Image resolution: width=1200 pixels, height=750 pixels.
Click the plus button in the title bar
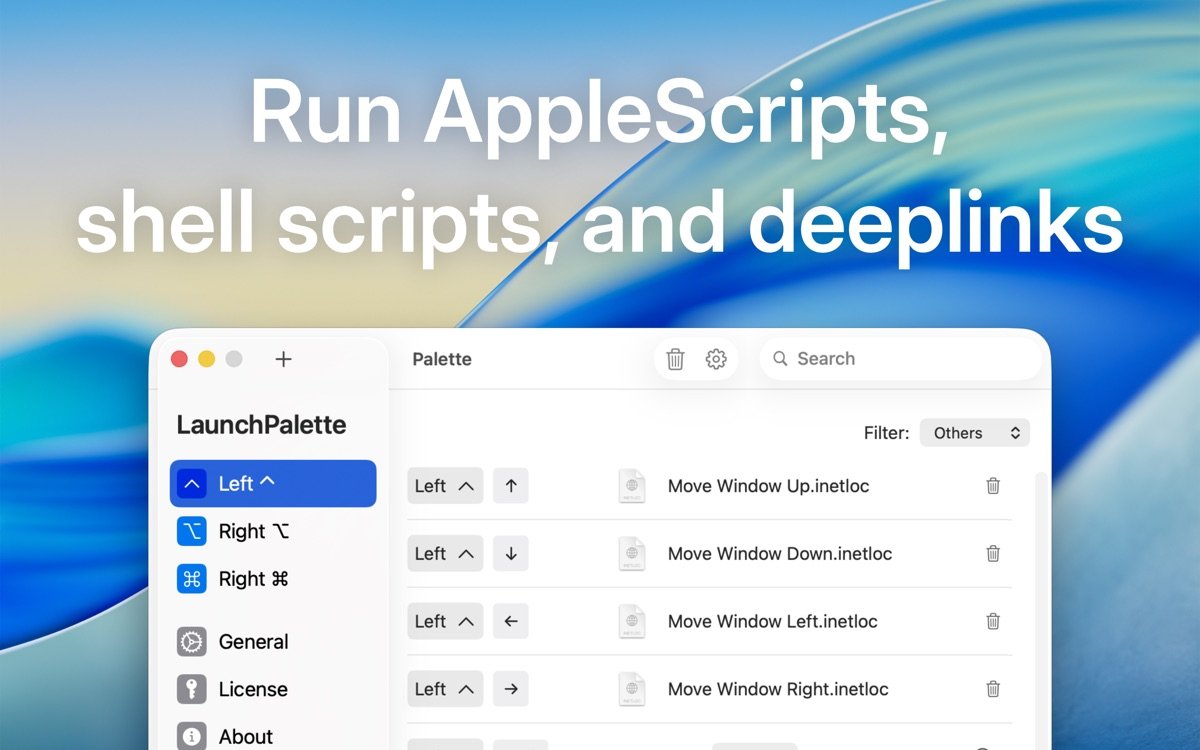(283, 359)
